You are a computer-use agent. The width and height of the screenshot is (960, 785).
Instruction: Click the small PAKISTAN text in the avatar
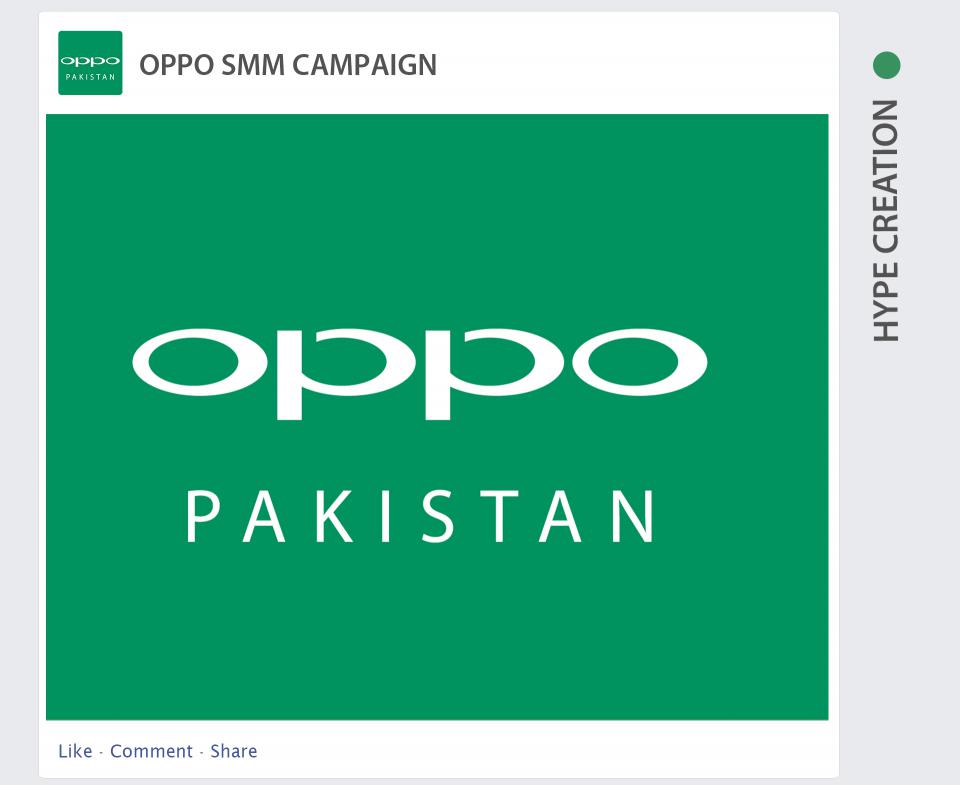(90, 77)
